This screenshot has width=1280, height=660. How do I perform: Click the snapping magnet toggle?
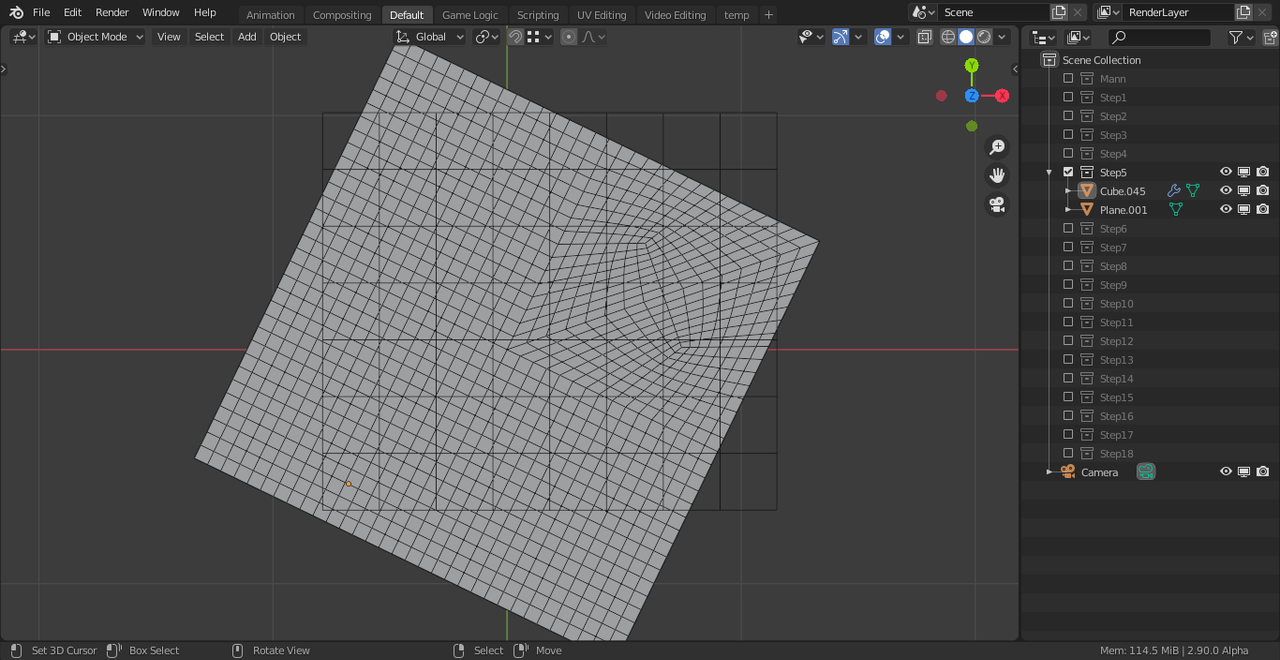pyautogui.click(x=515, y=37)
